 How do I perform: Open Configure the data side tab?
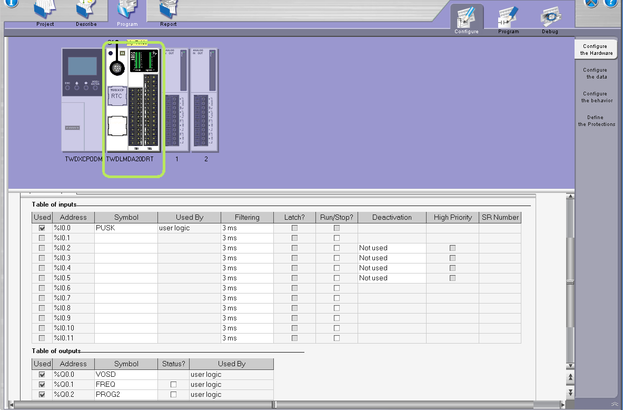point(595,73)
